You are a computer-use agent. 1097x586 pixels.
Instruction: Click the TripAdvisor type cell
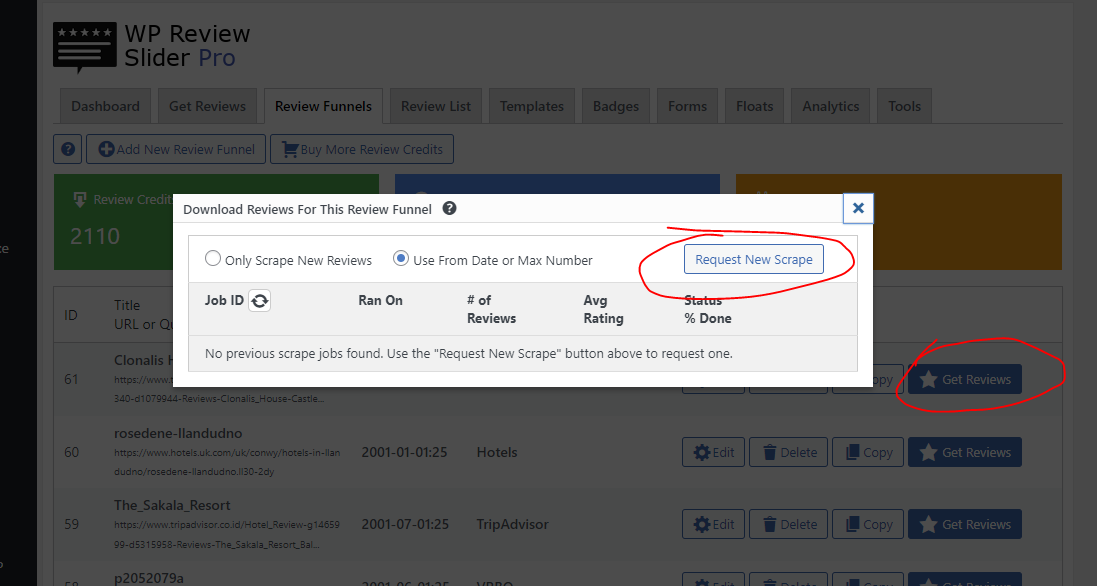click(512, 524)
